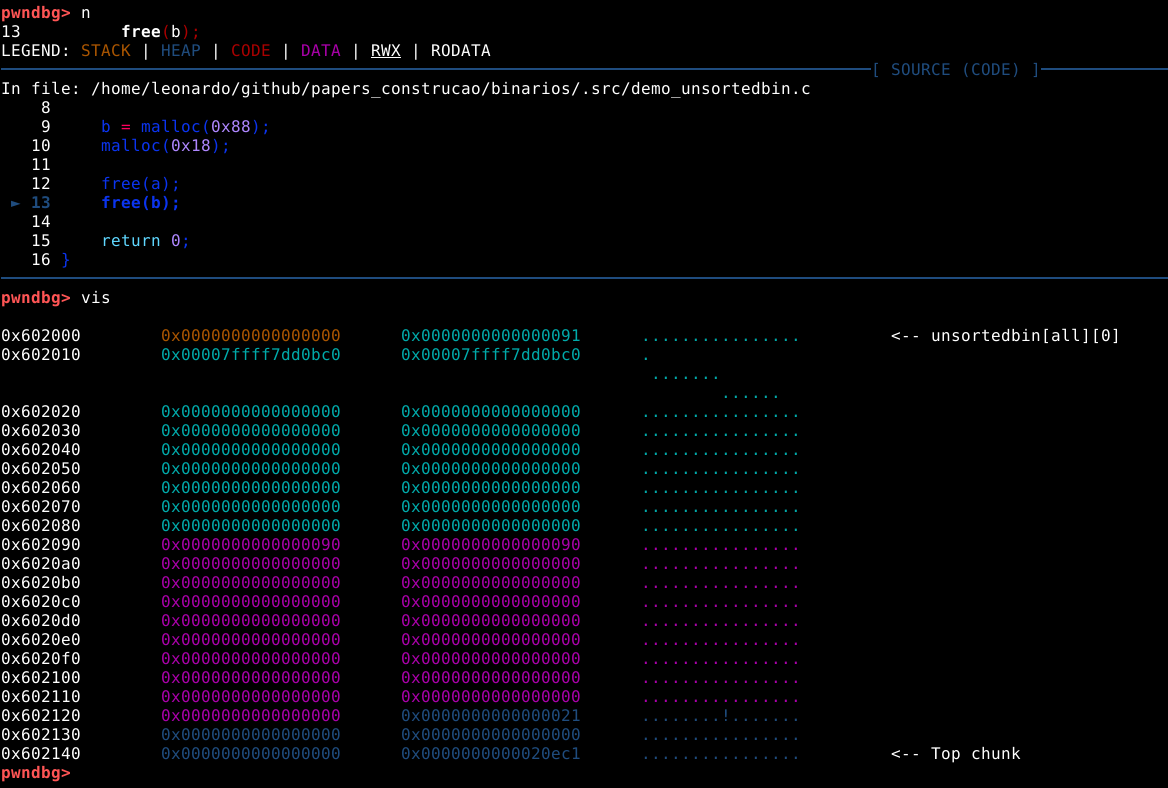The height and width of the screenshot is (788, 1168).
Task: Click the current-line arrow marker beside line 13
Action: coord(16,203)
